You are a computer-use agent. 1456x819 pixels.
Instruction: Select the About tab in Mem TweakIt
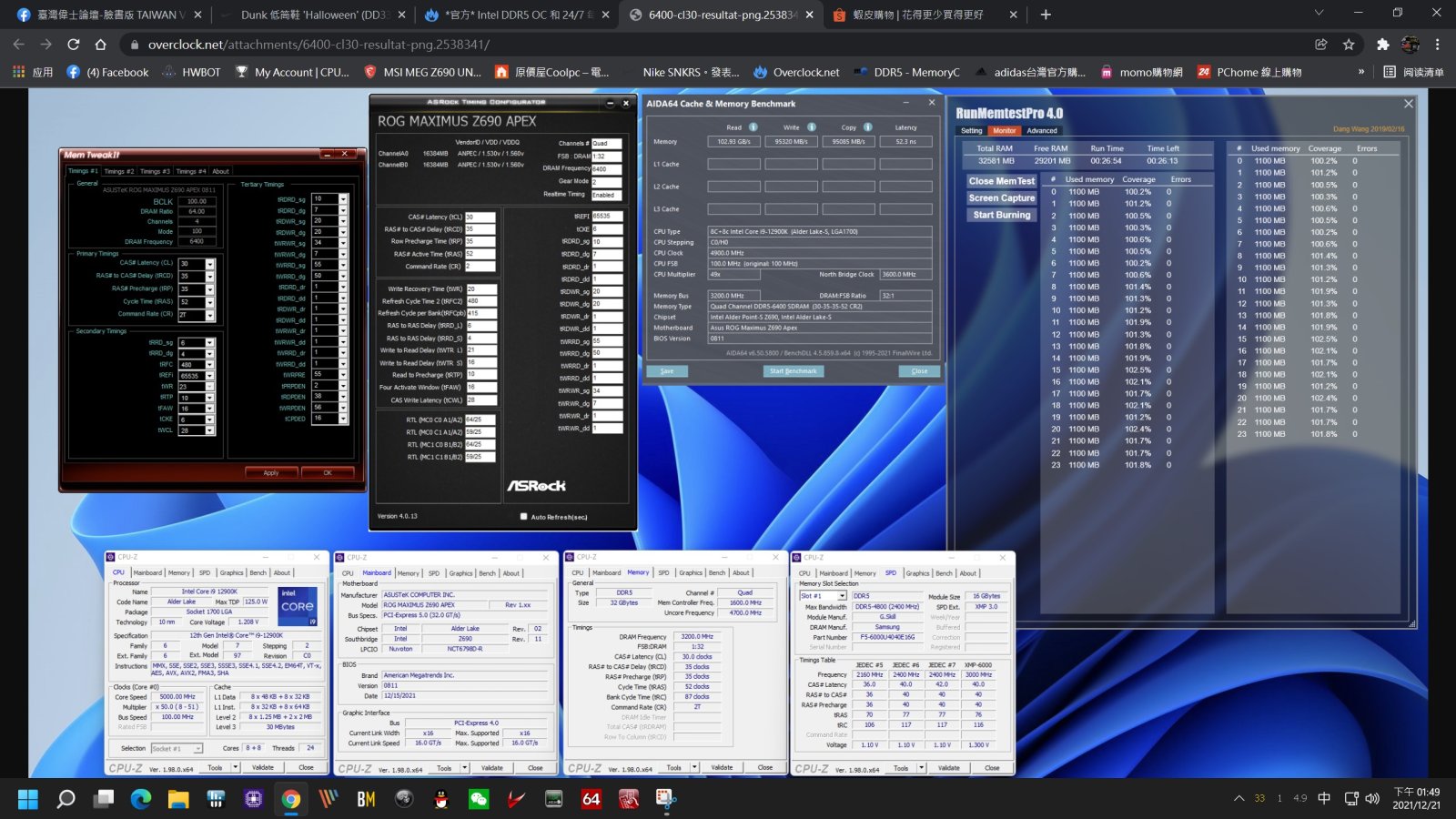point(220,171)
